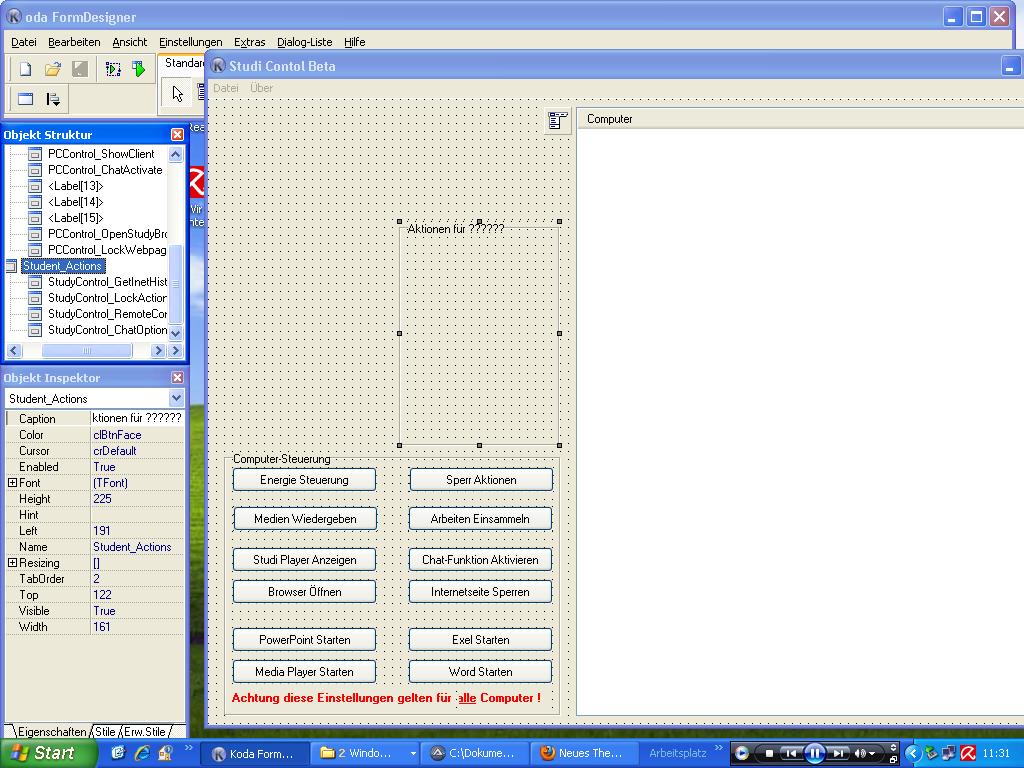Select the arrow pointer tool
1024x768 pixels.
click(178, 94)
